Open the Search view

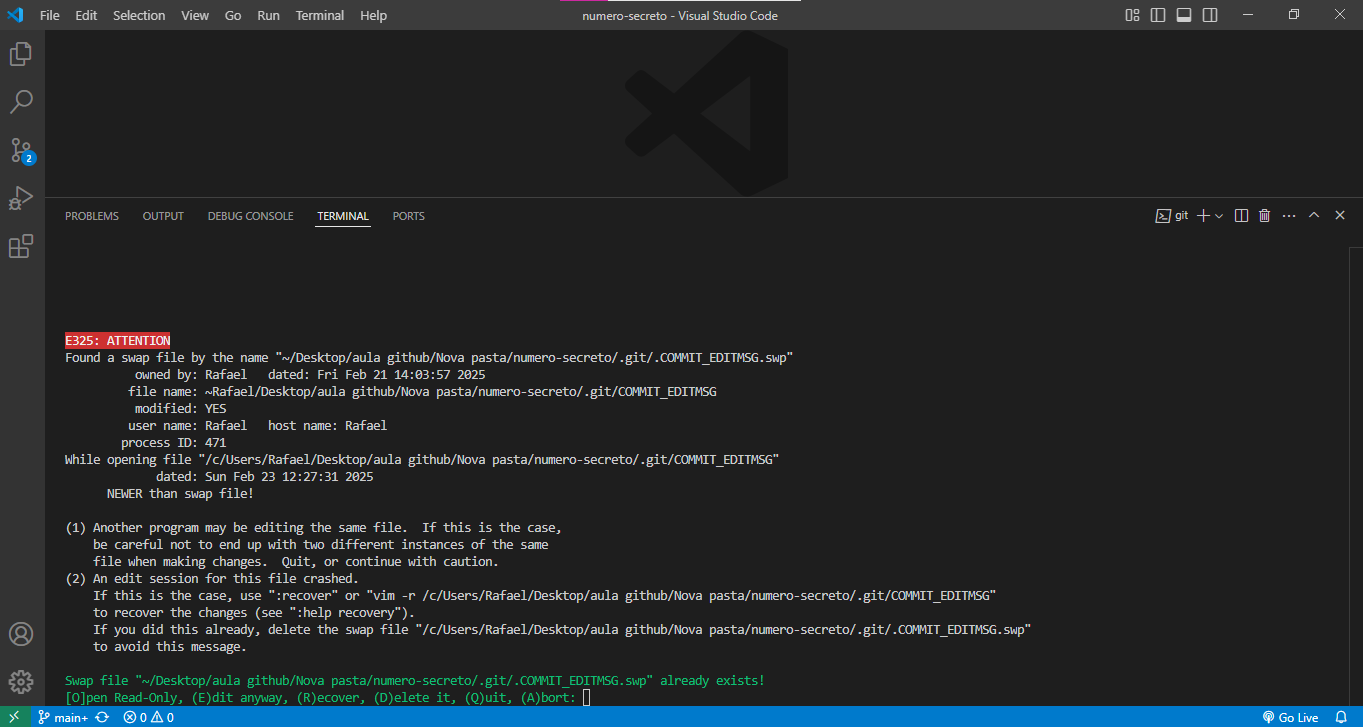[21, 102]
